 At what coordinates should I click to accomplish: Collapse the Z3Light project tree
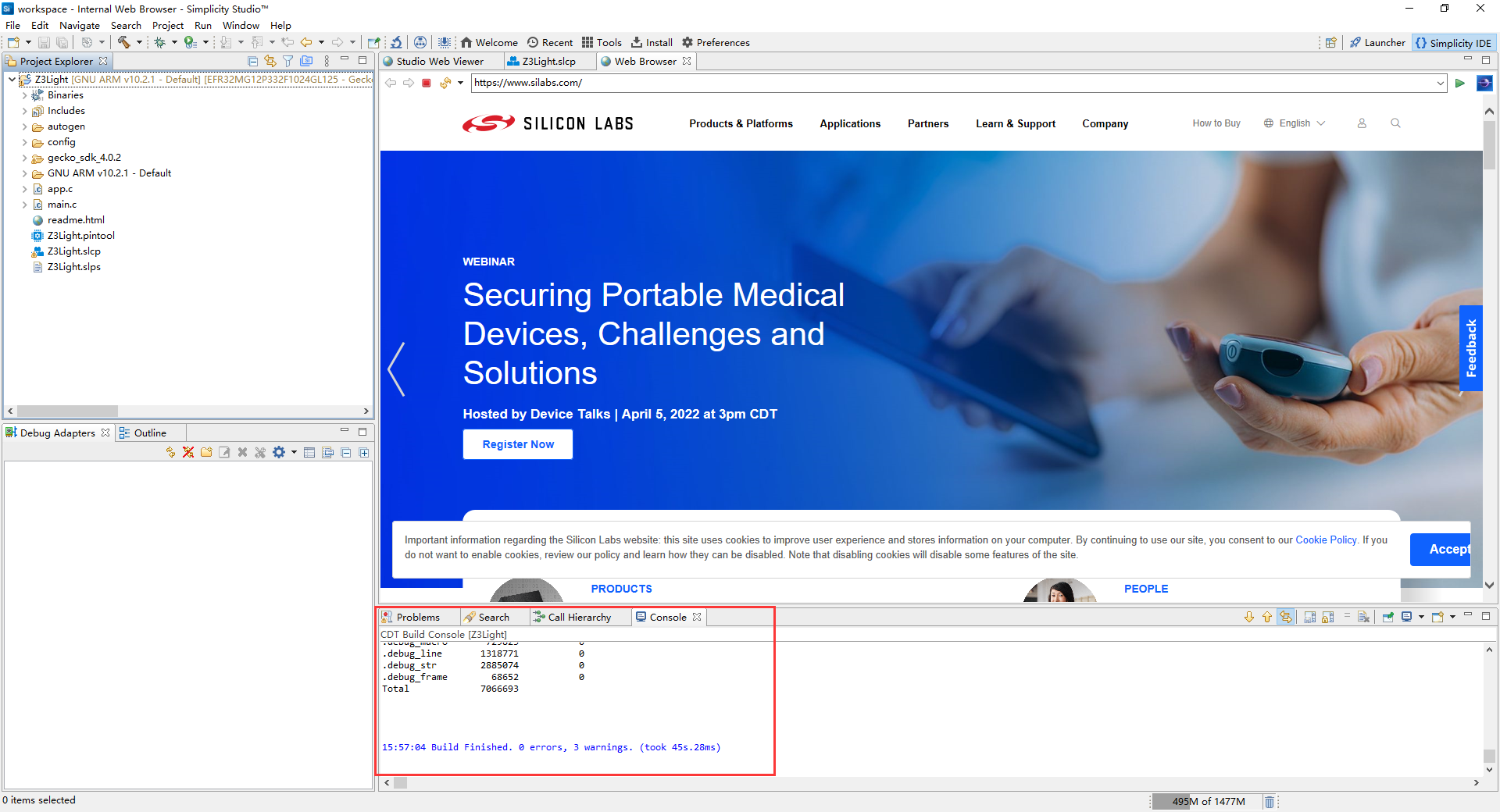pos(12,80)
